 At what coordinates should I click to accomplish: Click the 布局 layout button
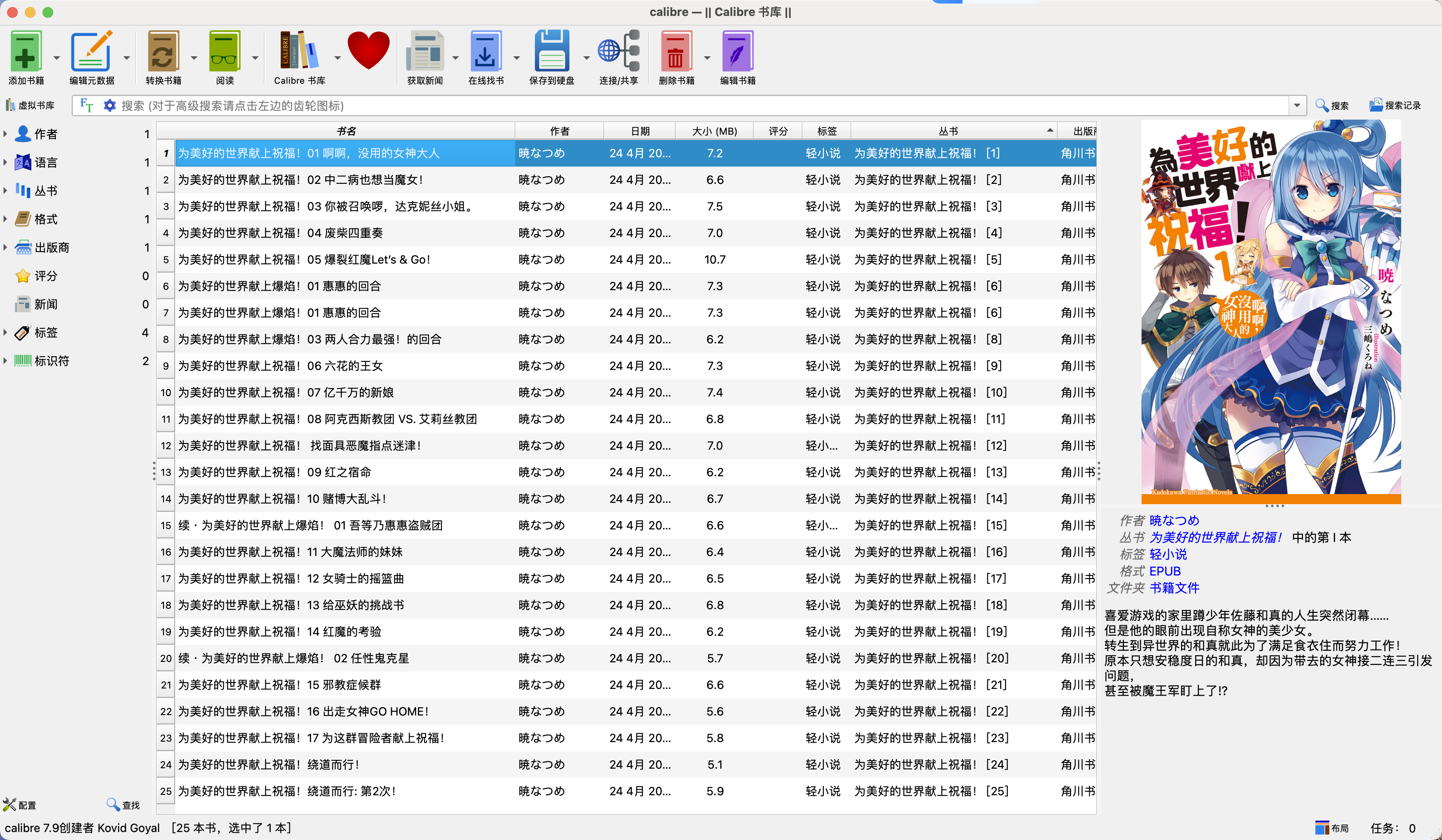[1332, 828]
